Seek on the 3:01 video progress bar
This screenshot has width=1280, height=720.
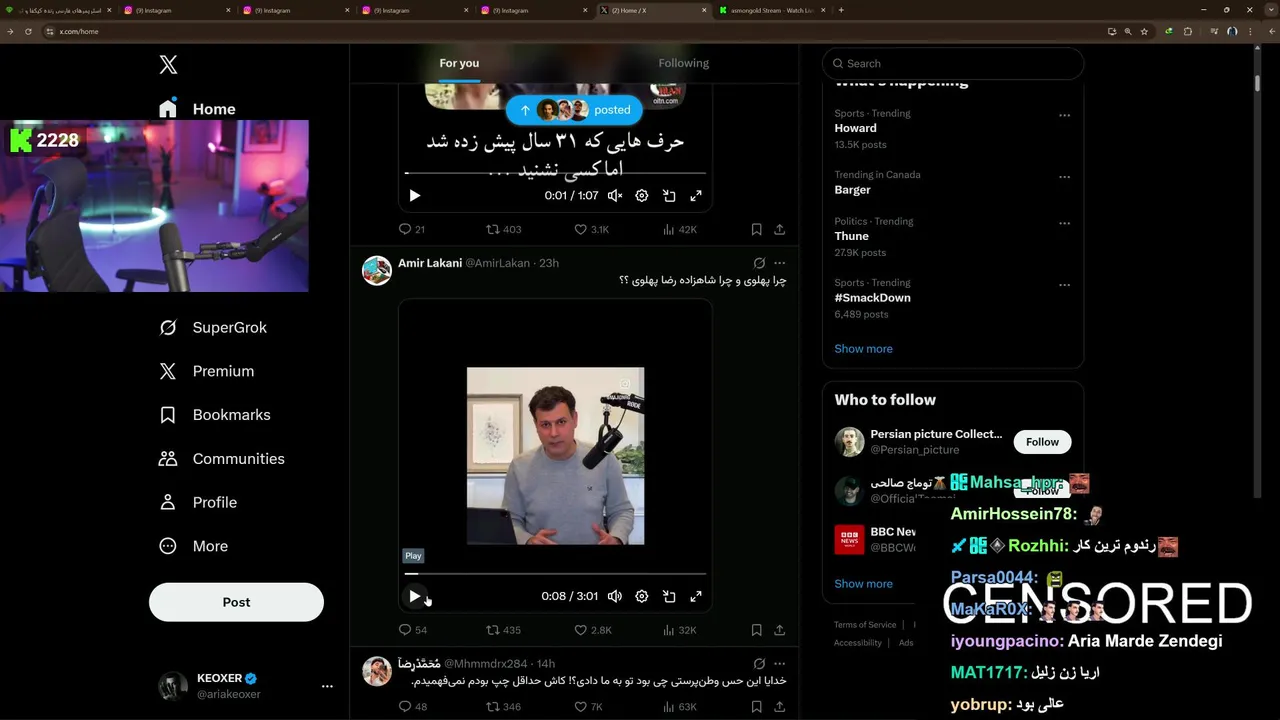pos(555,574)
